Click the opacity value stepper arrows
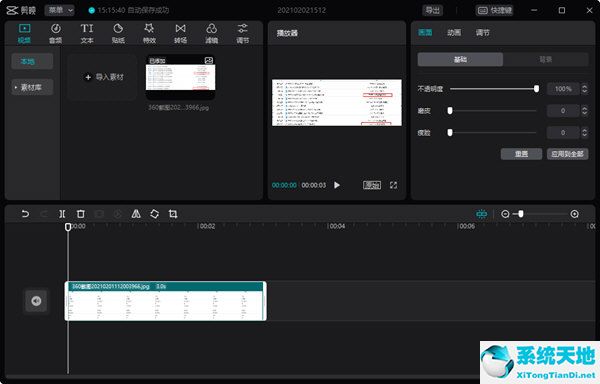 pyautogui.click(x=584, y=89)
